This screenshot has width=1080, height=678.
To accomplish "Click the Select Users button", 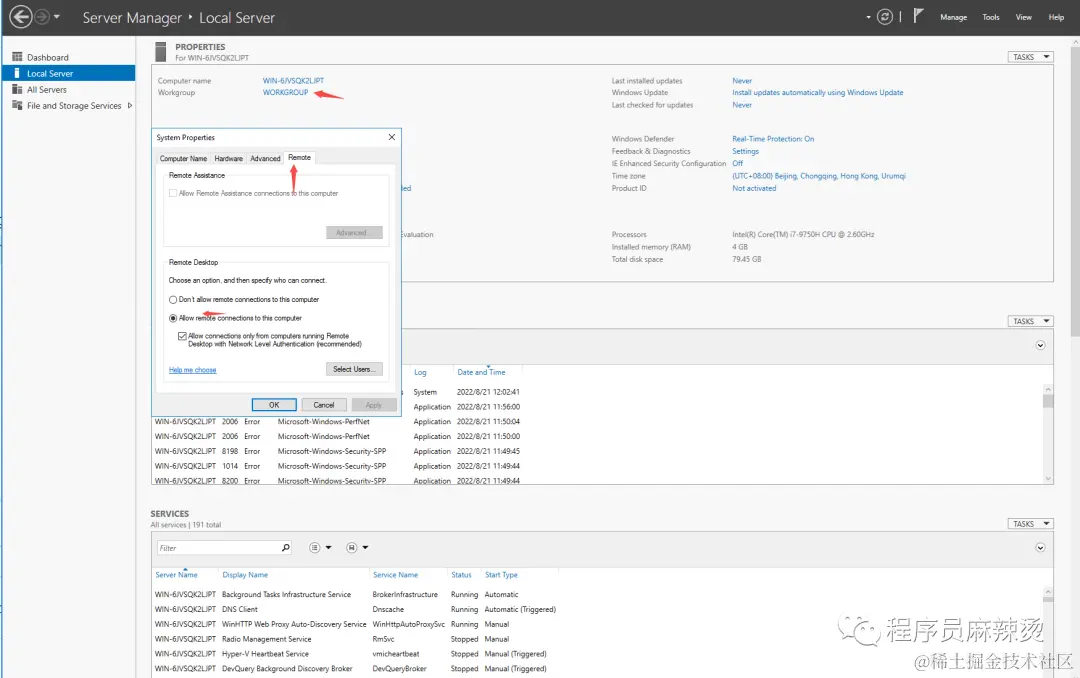I will 354,369.
